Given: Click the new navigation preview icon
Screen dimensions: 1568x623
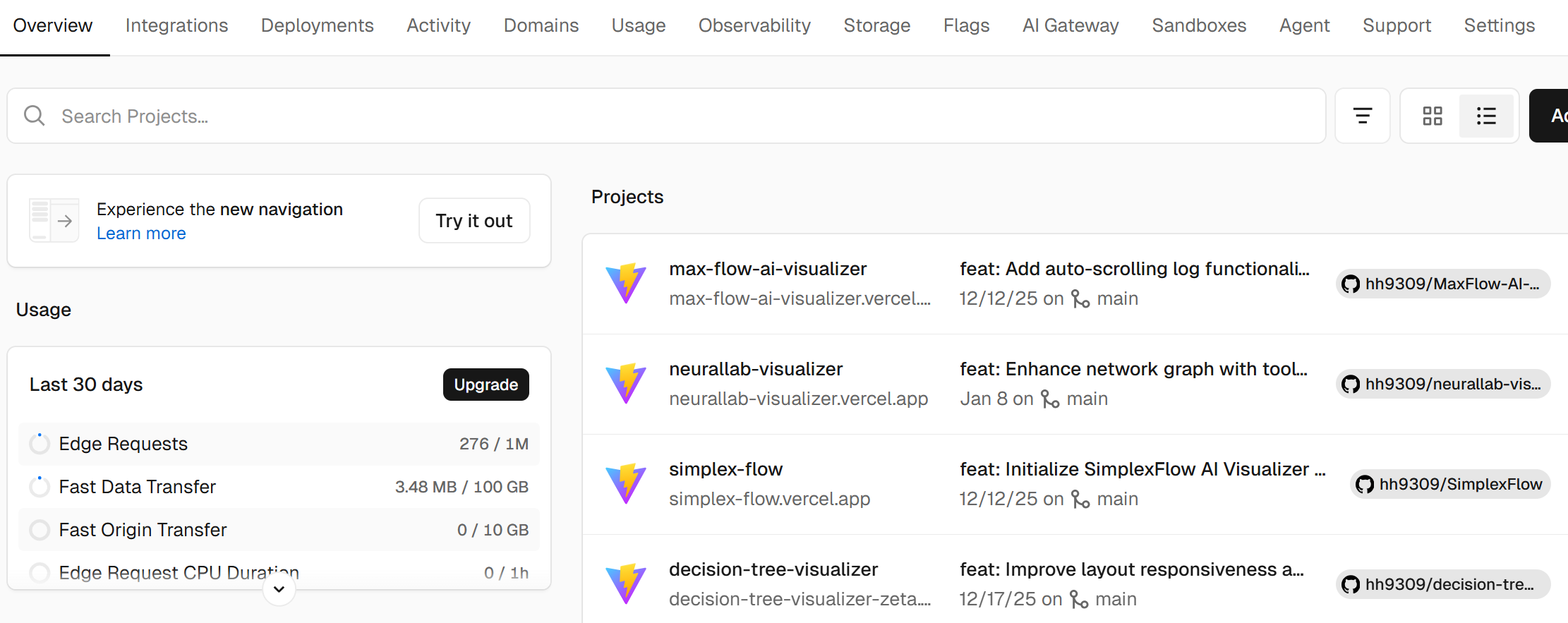Looking at the screenshot, I should 54,221.
